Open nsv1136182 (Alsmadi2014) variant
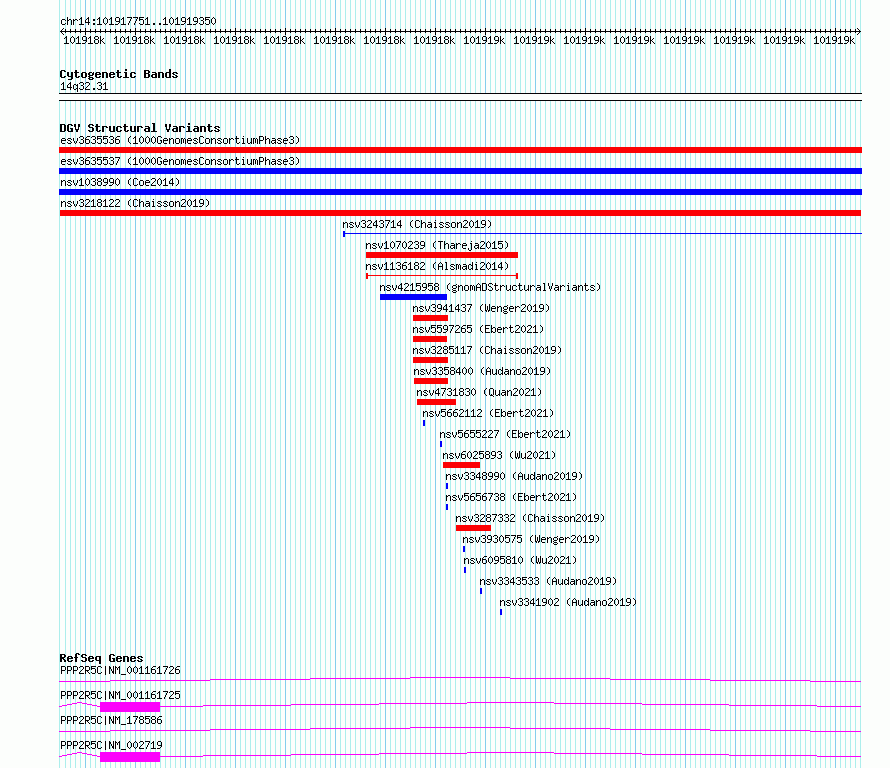 [437, 266]
